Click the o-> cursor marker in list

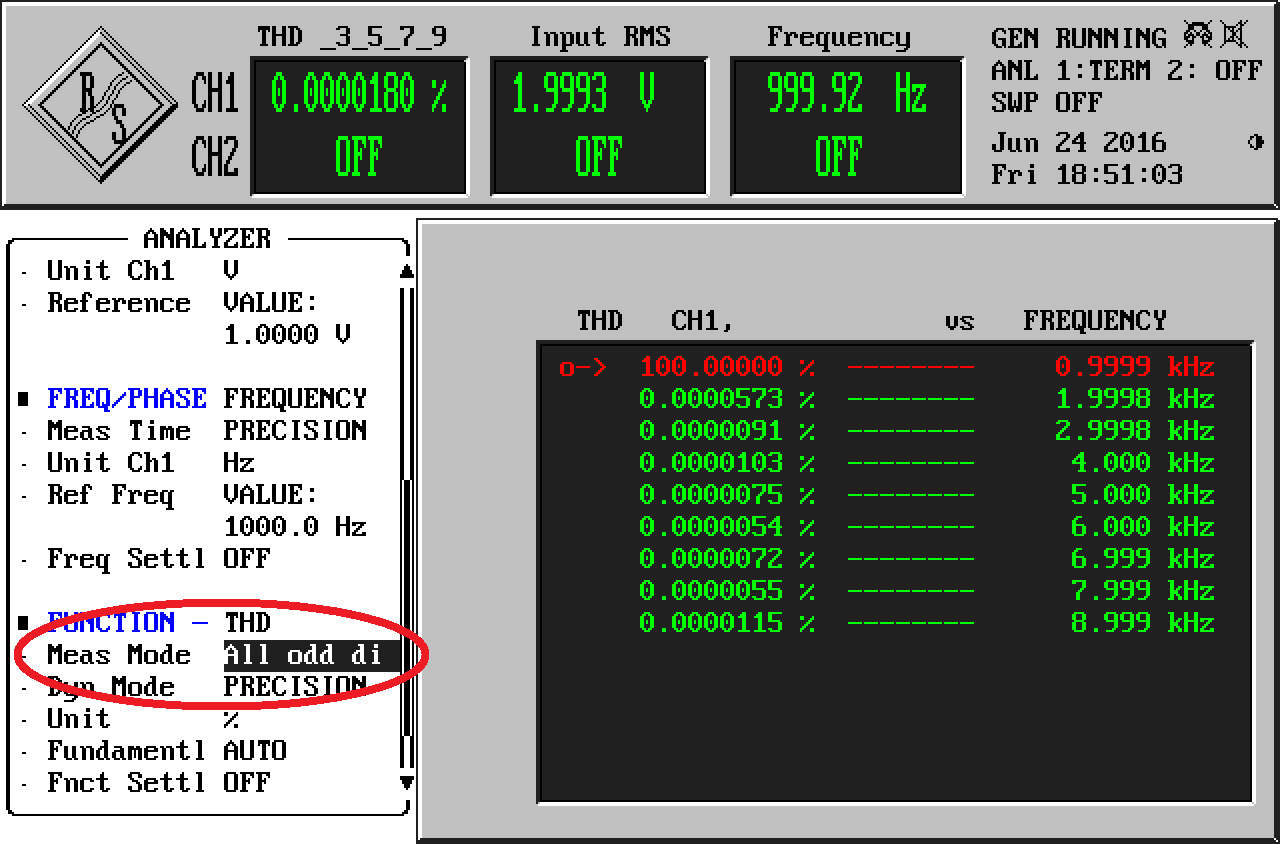coord(583,367)
